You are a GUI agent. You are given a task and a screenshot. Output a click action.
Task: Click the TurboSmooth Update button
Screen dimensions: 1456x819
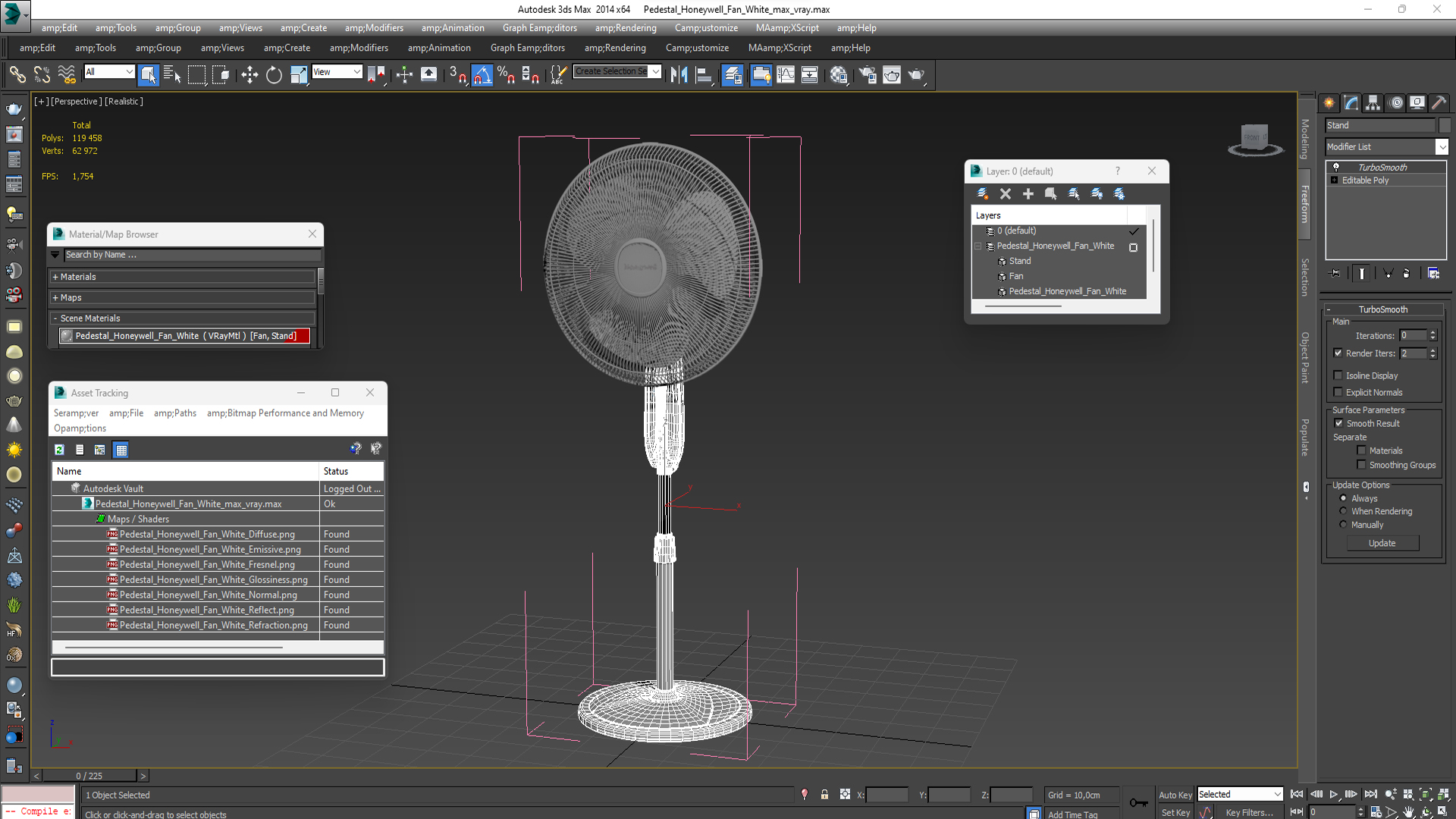pos(1382,543)
